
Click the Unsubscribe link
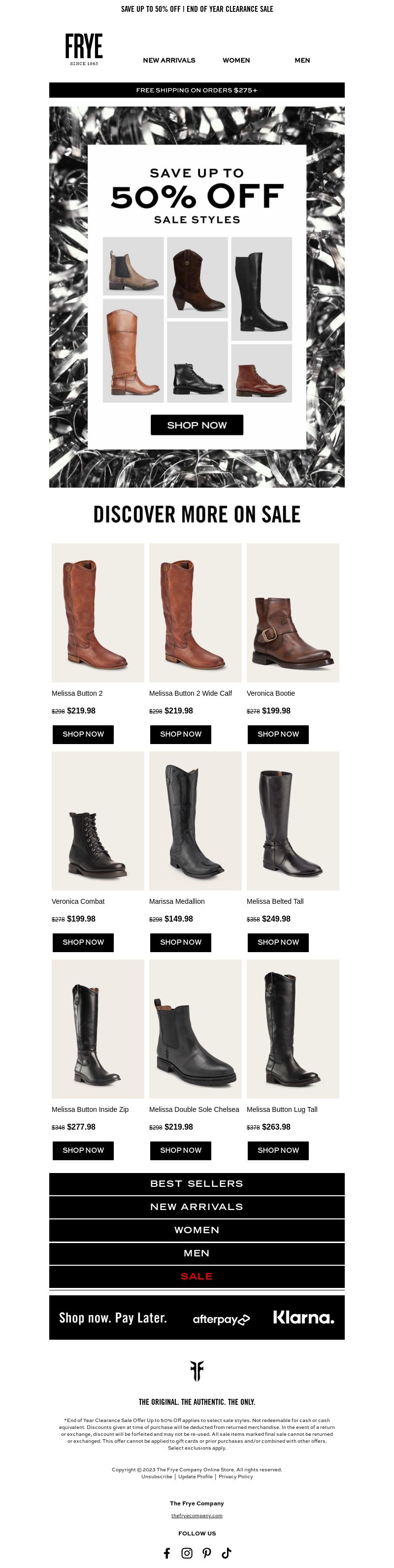157,1476
